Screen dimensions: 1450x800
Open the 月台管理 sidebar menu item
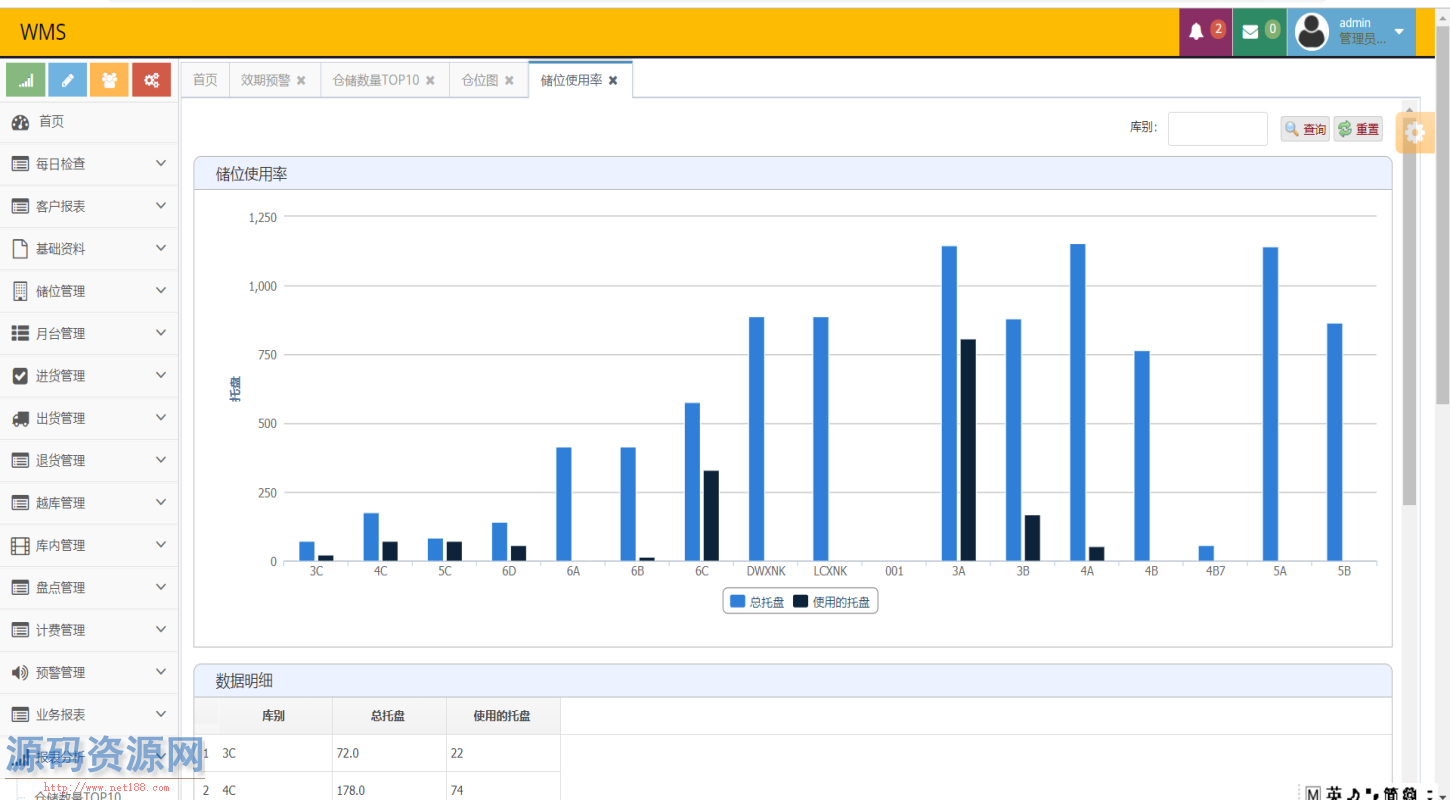[89, 333]
